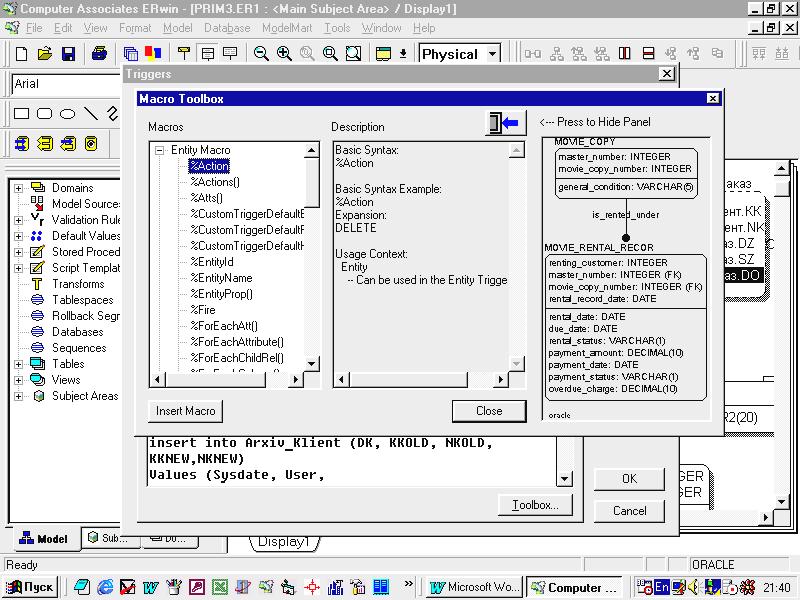Select the %EntityName macro
Viewport: 800px width, 600px height.
tap(221, 278)
